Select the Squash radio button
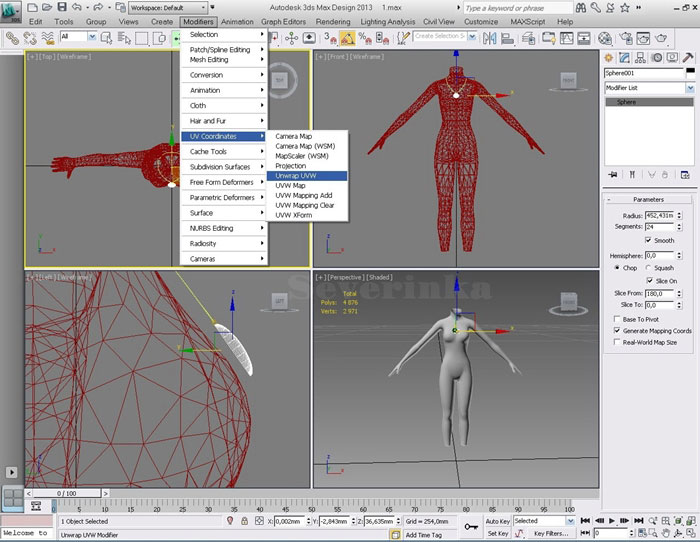Image resolution: width=700 pixels, height=542 pixels. click(649, 268)
